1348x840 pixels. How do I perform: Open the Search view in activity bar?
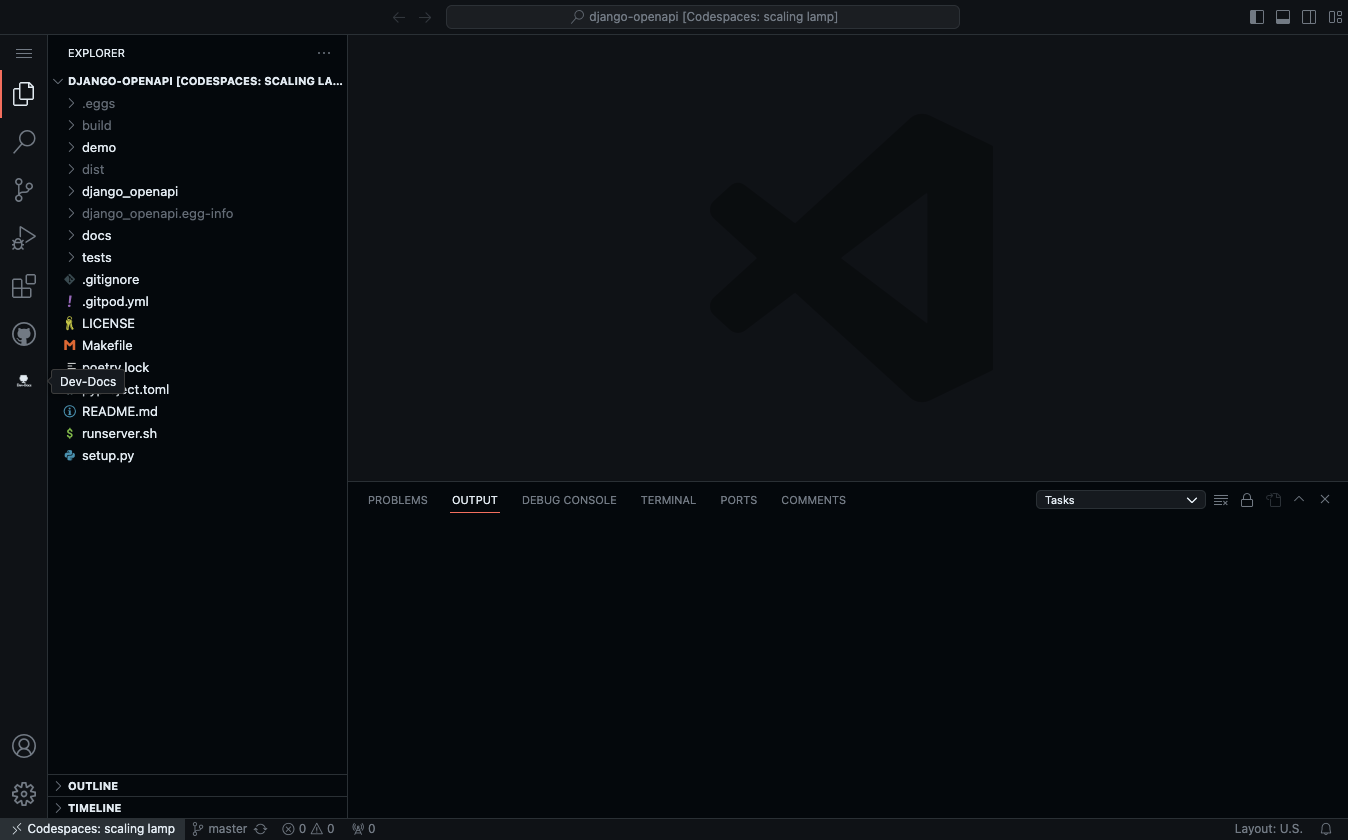point(24,142)
